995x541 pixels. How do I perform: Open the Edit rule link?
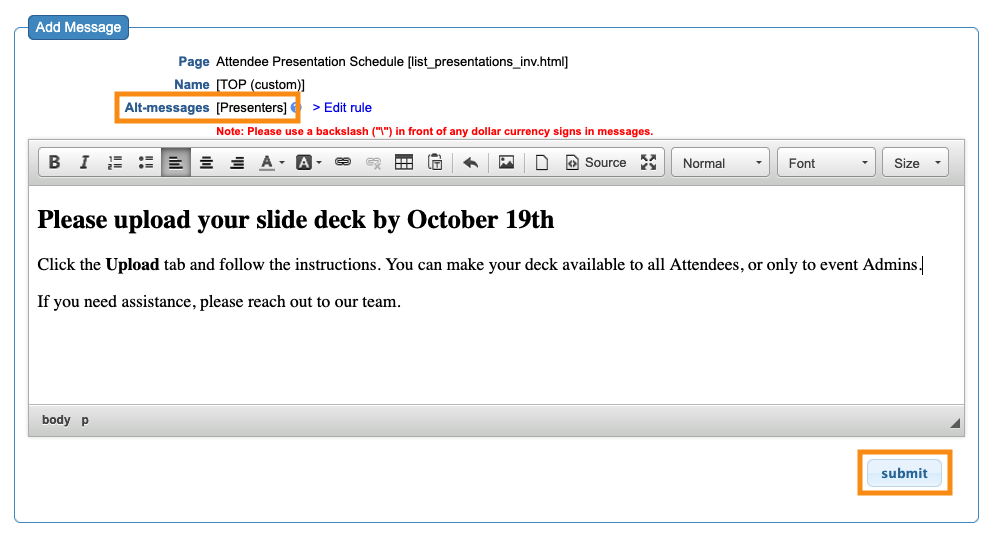point(342,108)
